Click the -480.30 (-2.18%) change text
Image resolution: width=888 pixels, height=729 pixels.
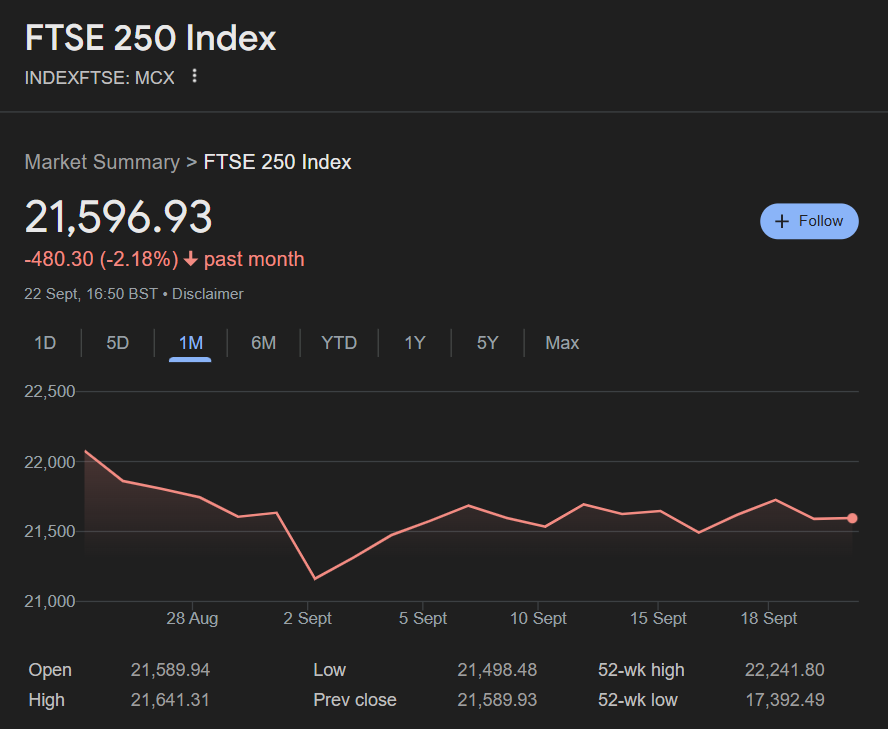point(101,259)
